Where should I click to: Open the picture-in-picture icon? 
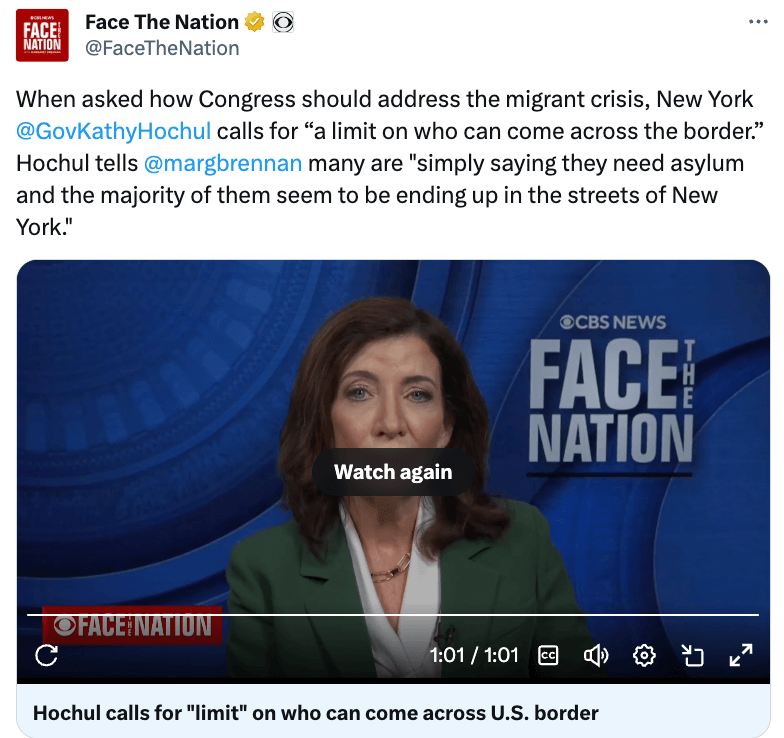[692, 655]
